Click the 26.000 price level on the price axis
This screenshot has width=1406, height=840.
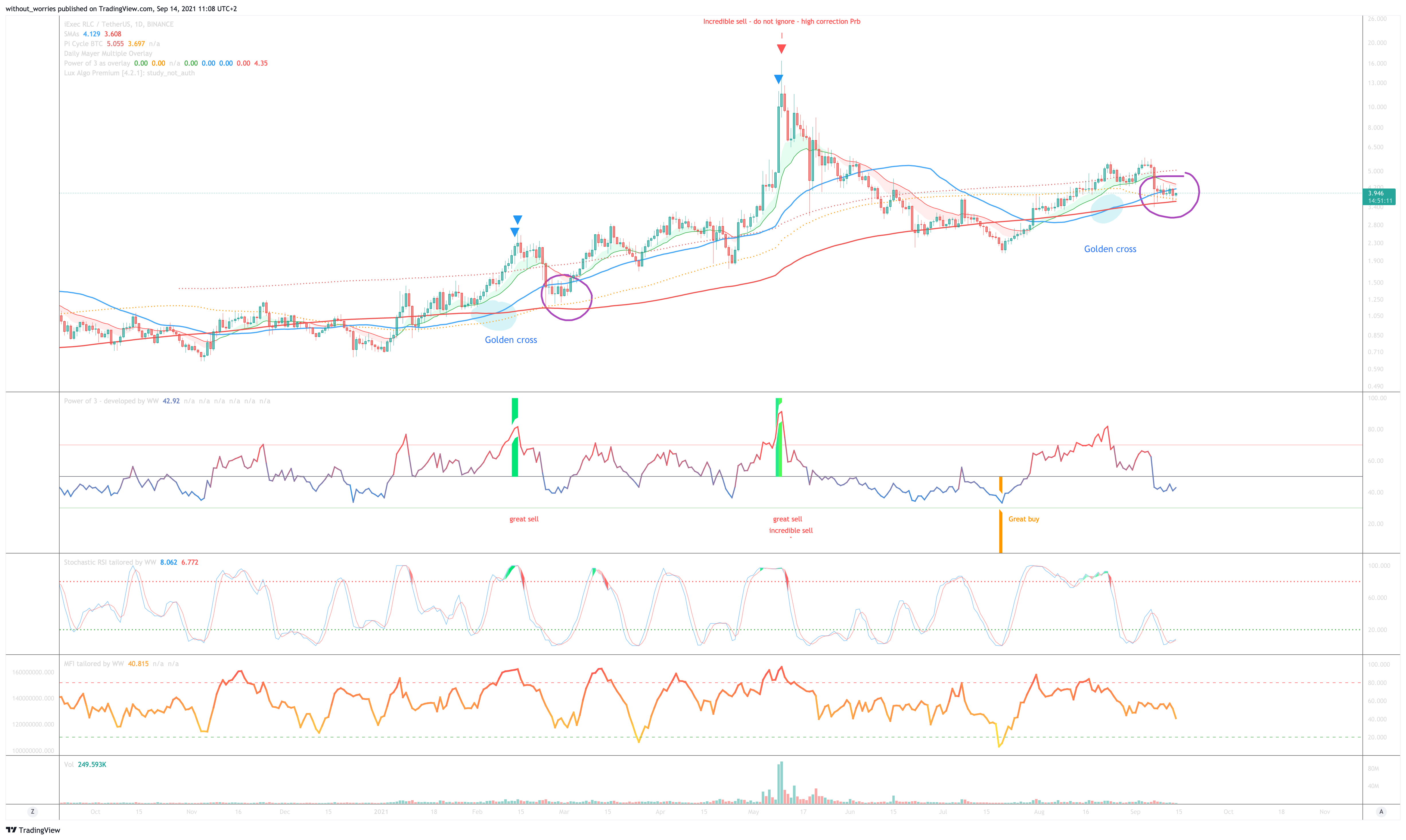click(1377, 19)
